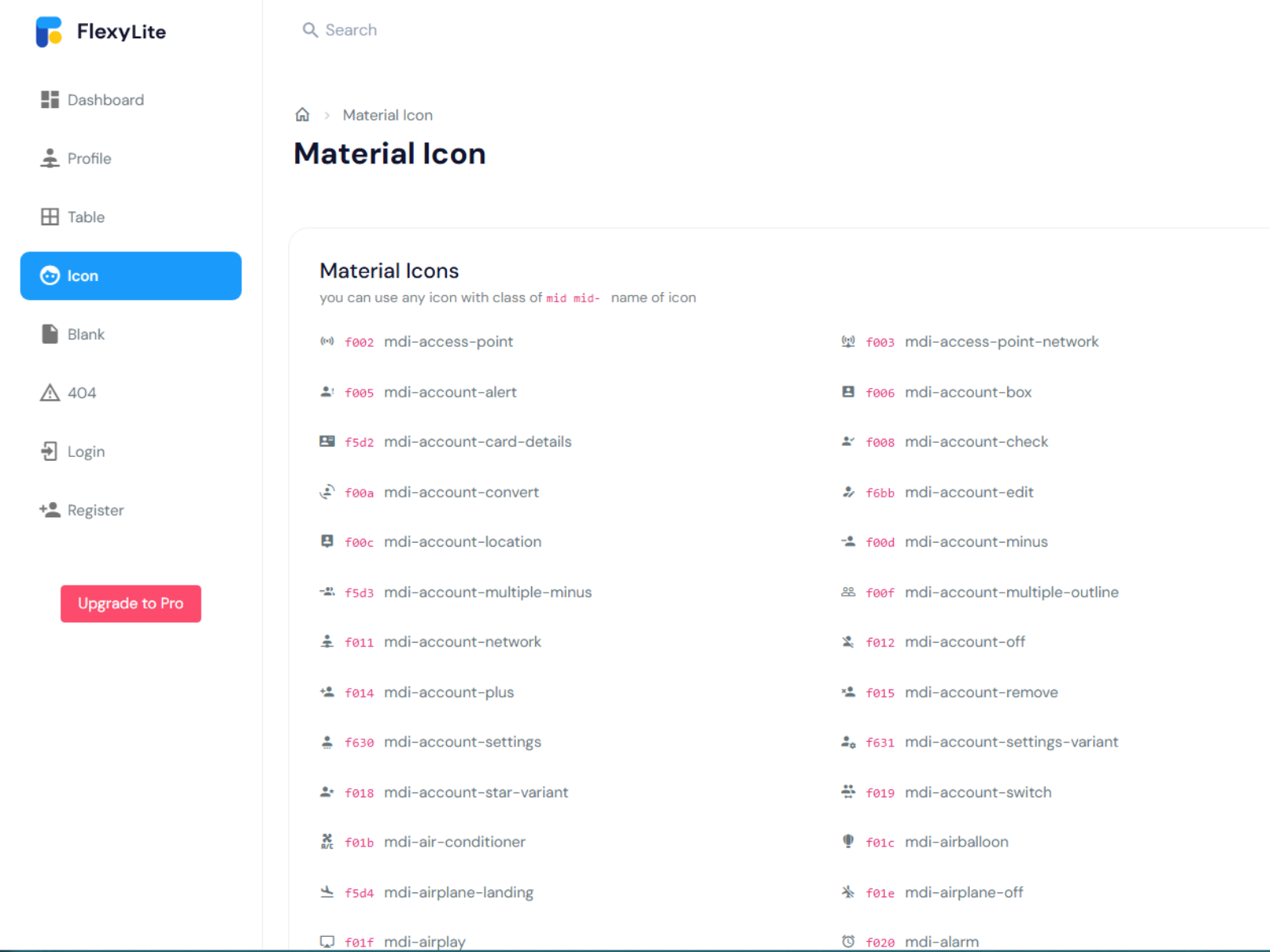Click the f630 code label
The height and width of the screenshot is (952, 1270).
pyautogui.click(x=360, y=743)
